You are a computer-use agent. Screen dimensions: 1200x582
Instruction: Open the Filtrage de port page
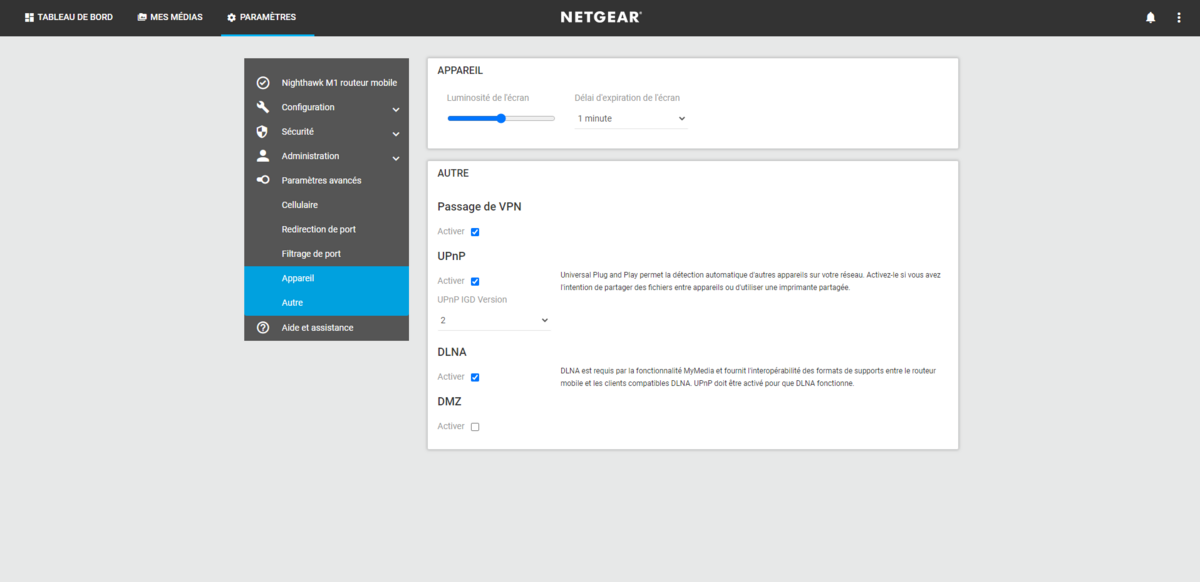[x=326, y=254]
